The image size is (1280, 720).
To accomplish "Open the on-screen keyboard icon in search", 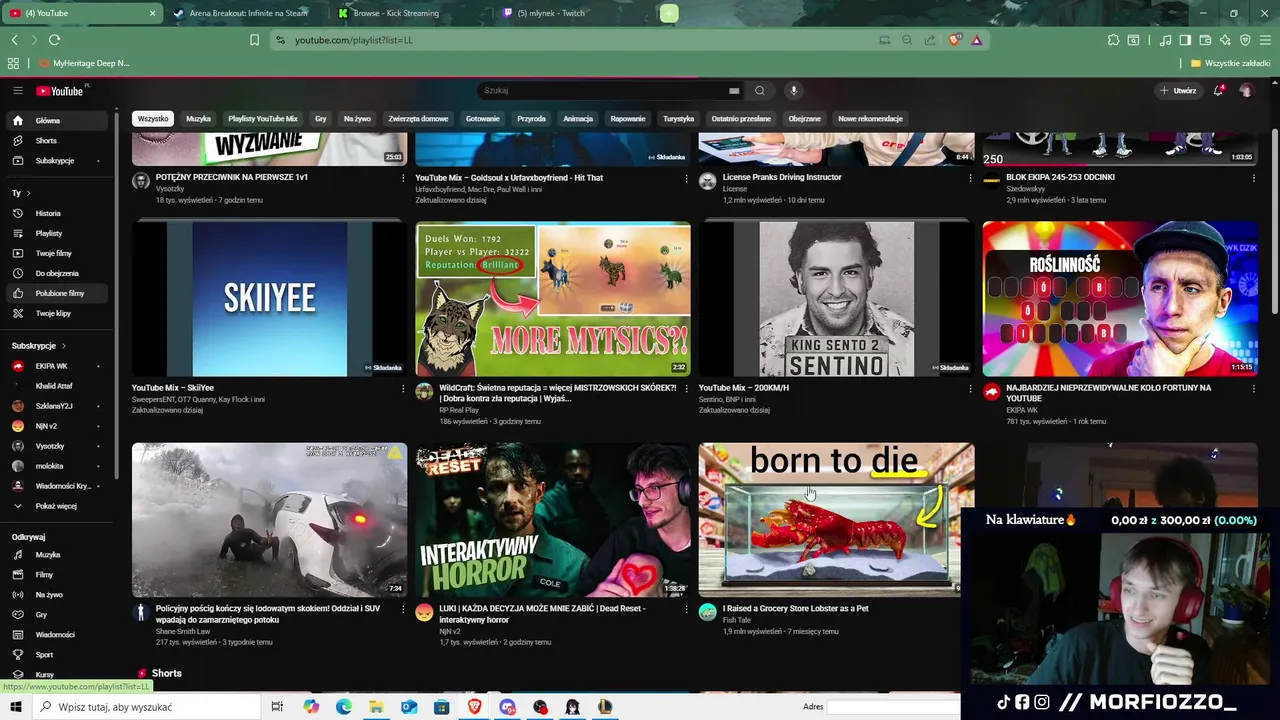I will pyautogui.click(x=734, y=91).
